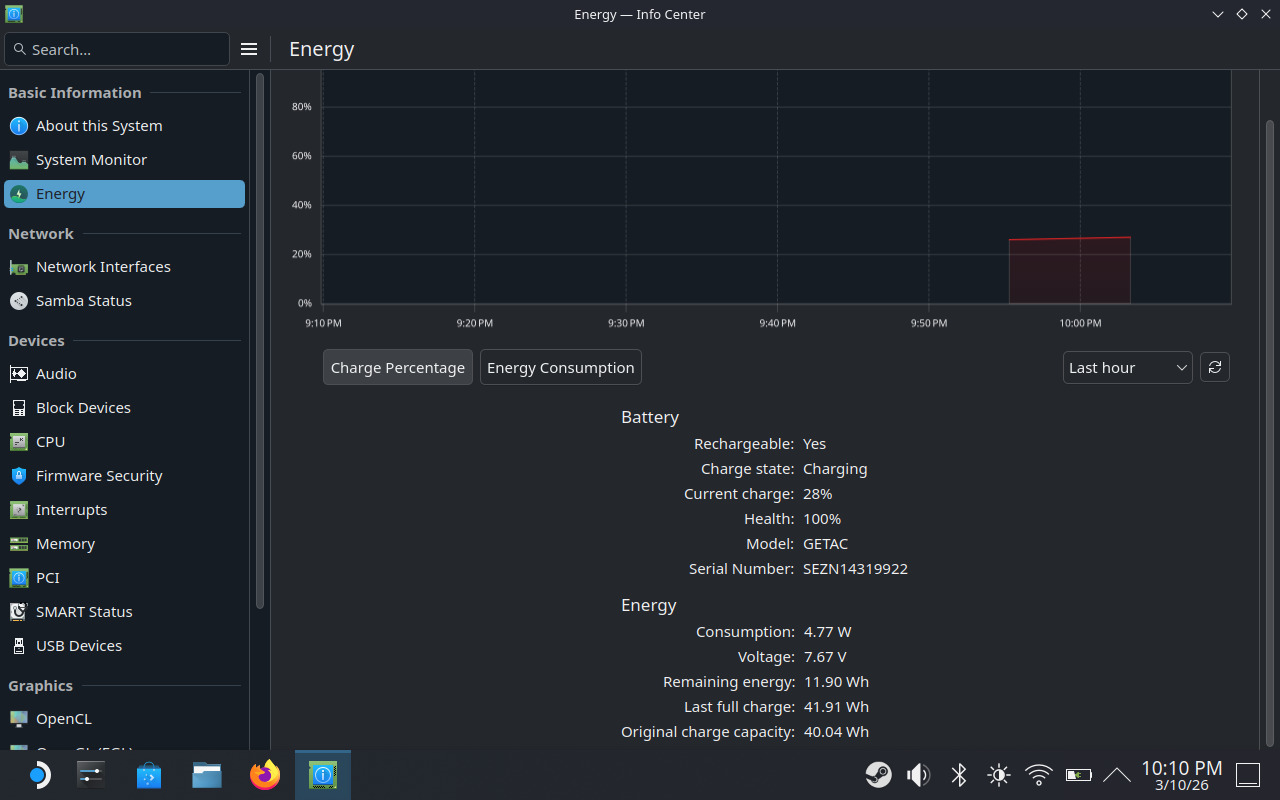1280x800 pixels.
Task: Open brightness and color tray icon
Action: 998,775
